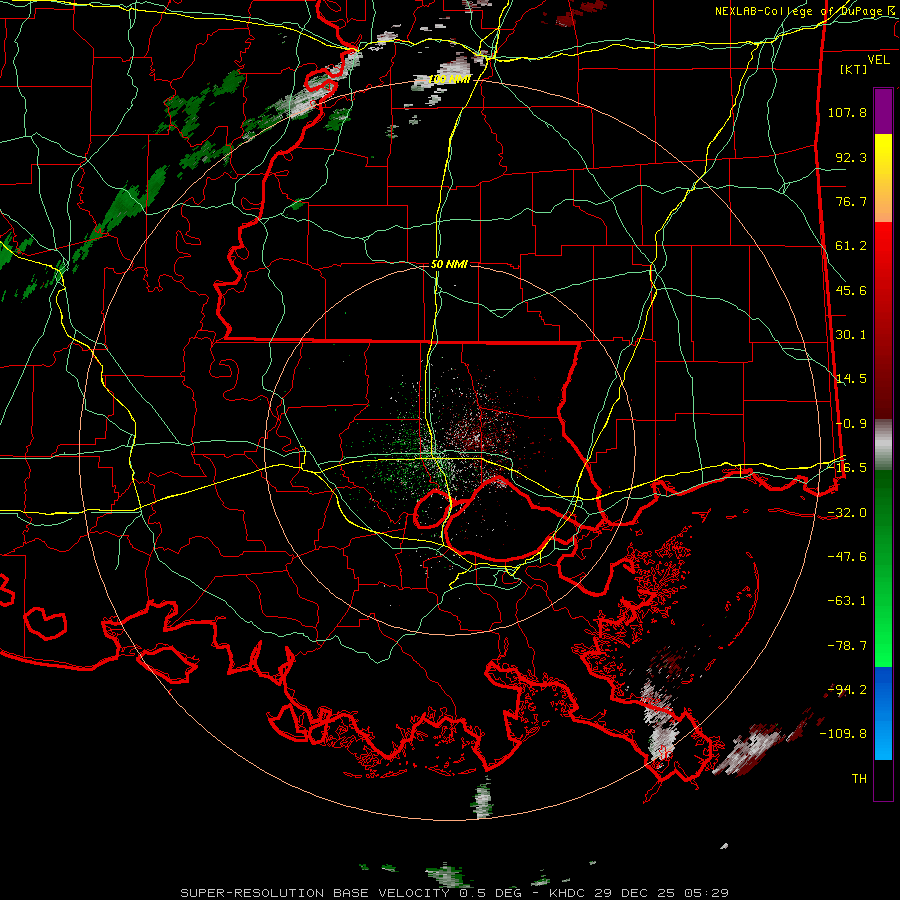Click the 50 NMI range ring label
900x900 pixels.
click(x=449, y=265)
